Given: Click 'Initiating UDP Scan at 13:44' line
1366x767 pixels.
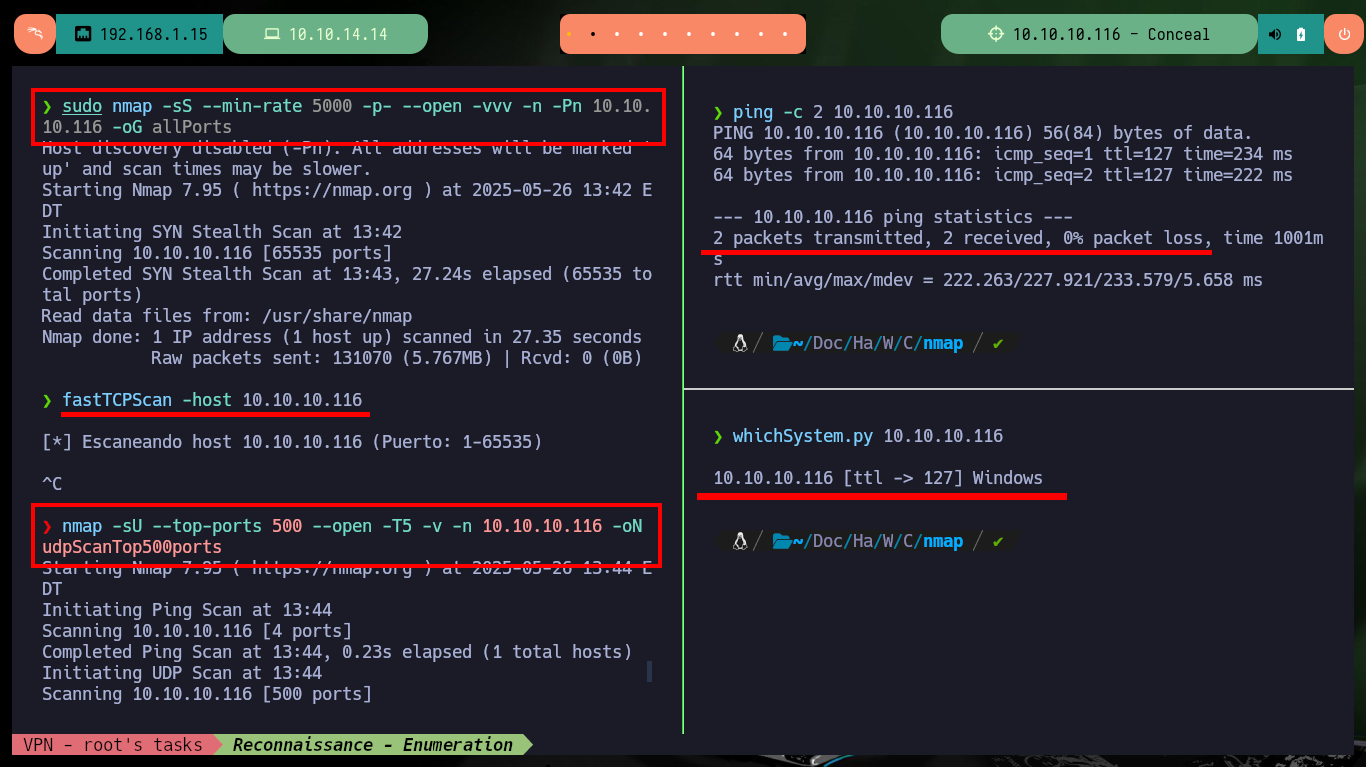Looking at the screenshot, I should pyautogui.click(x=182, y=673).
